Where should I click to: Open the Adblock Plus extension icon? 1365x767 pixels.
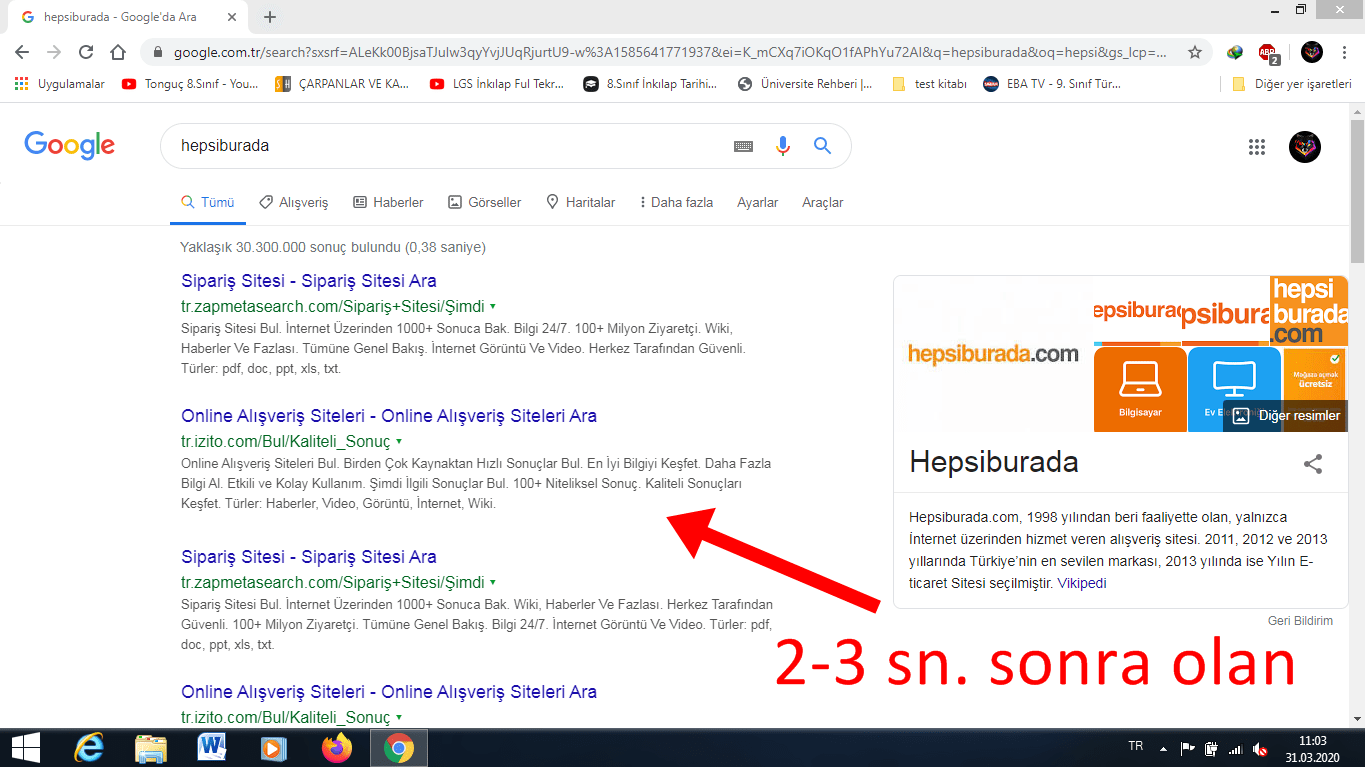click(1268, 52)
